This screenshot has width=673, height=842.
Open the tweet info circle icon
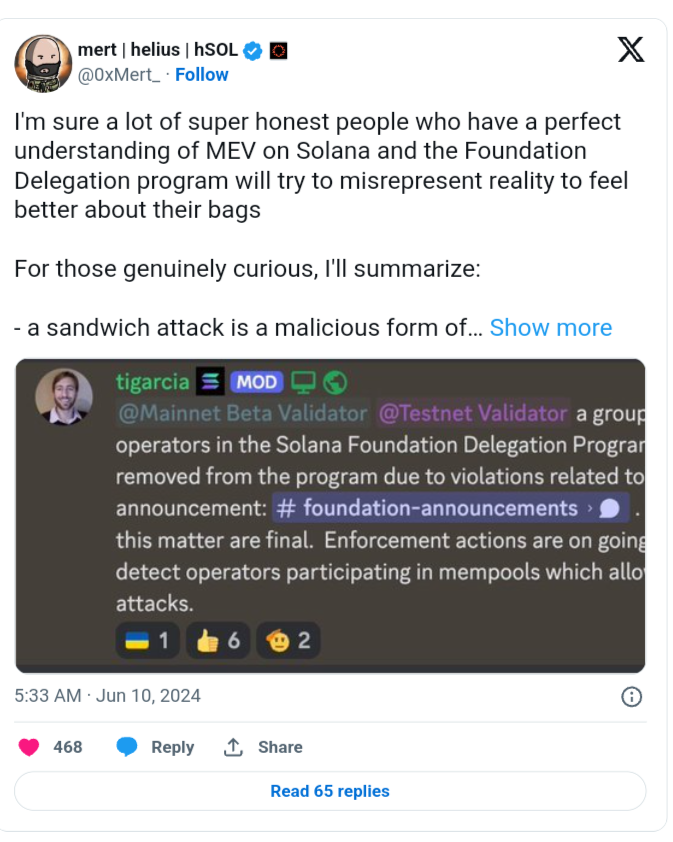point(631,696)
